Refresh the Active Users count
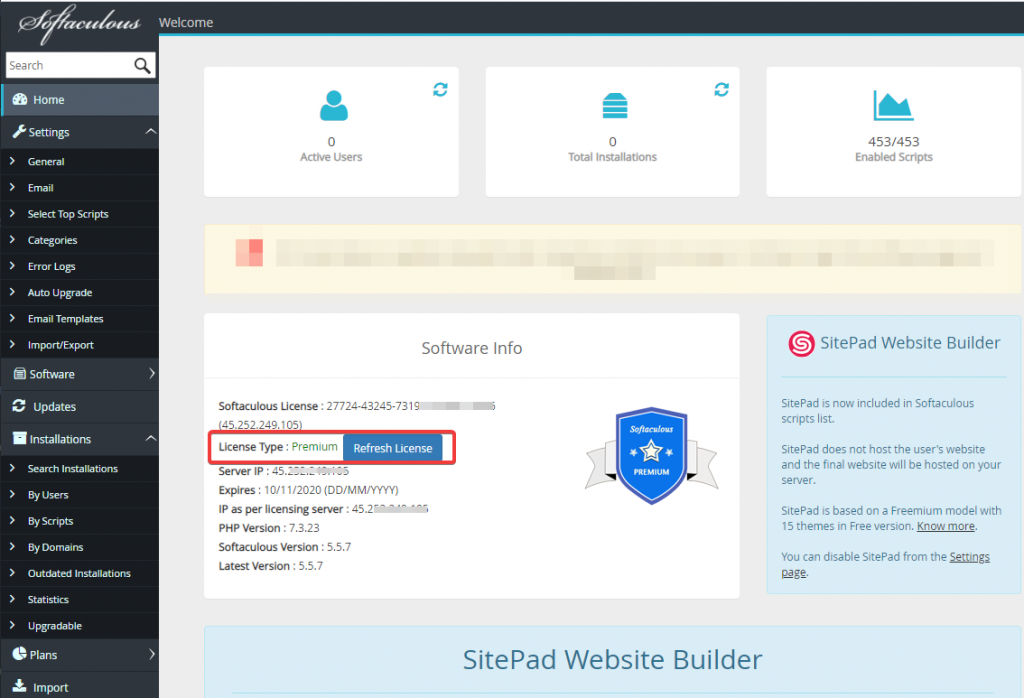This screenshot has width=1024, height=698. point(440,89)
